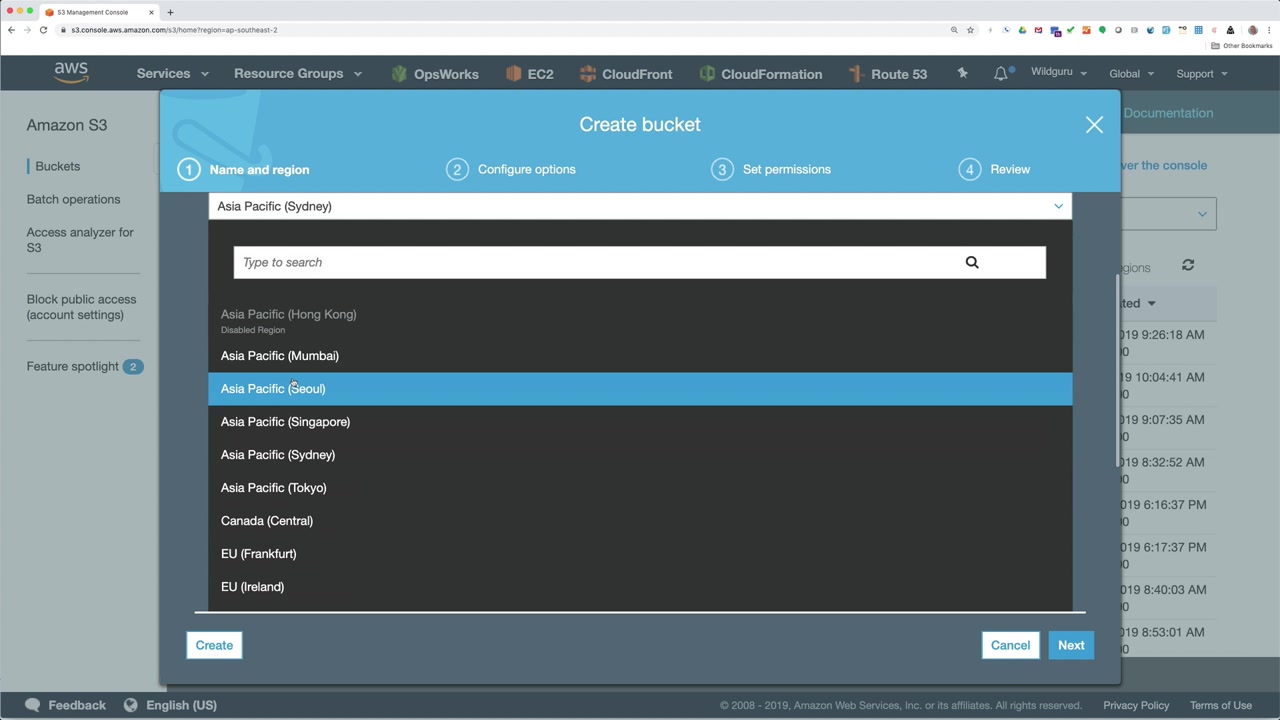Reload the S3 console page
The image size is (1280, 720).
click(x=43, y=30)
